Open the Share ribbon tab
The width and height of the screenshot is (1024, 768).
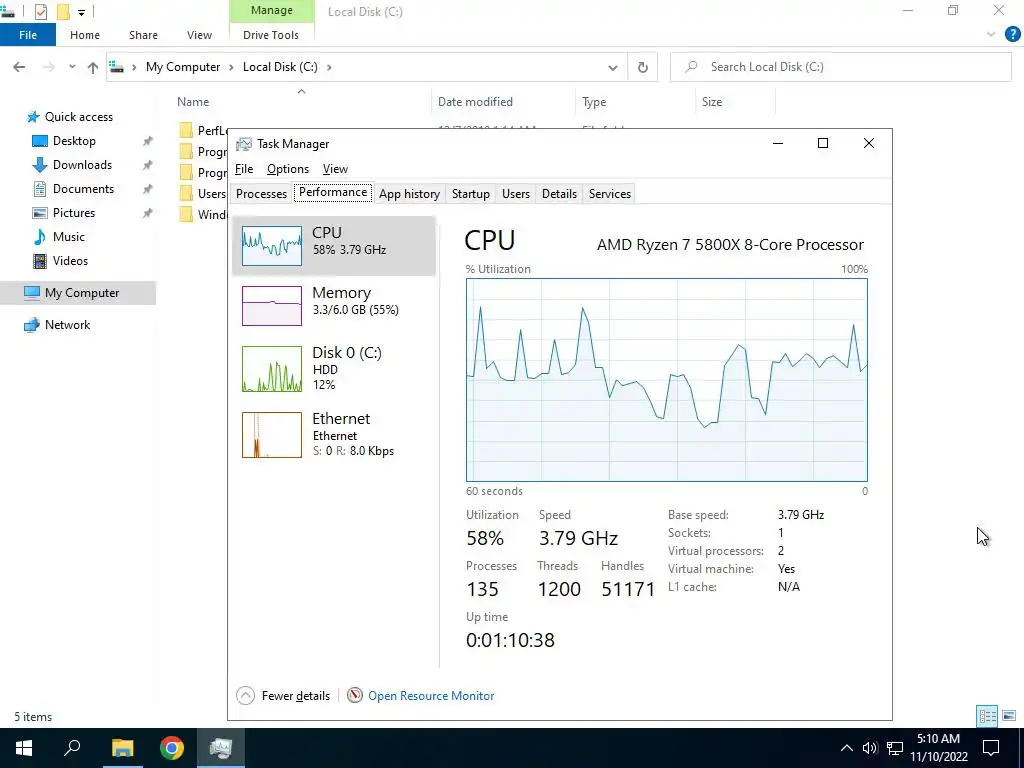(x=143, y=35)
